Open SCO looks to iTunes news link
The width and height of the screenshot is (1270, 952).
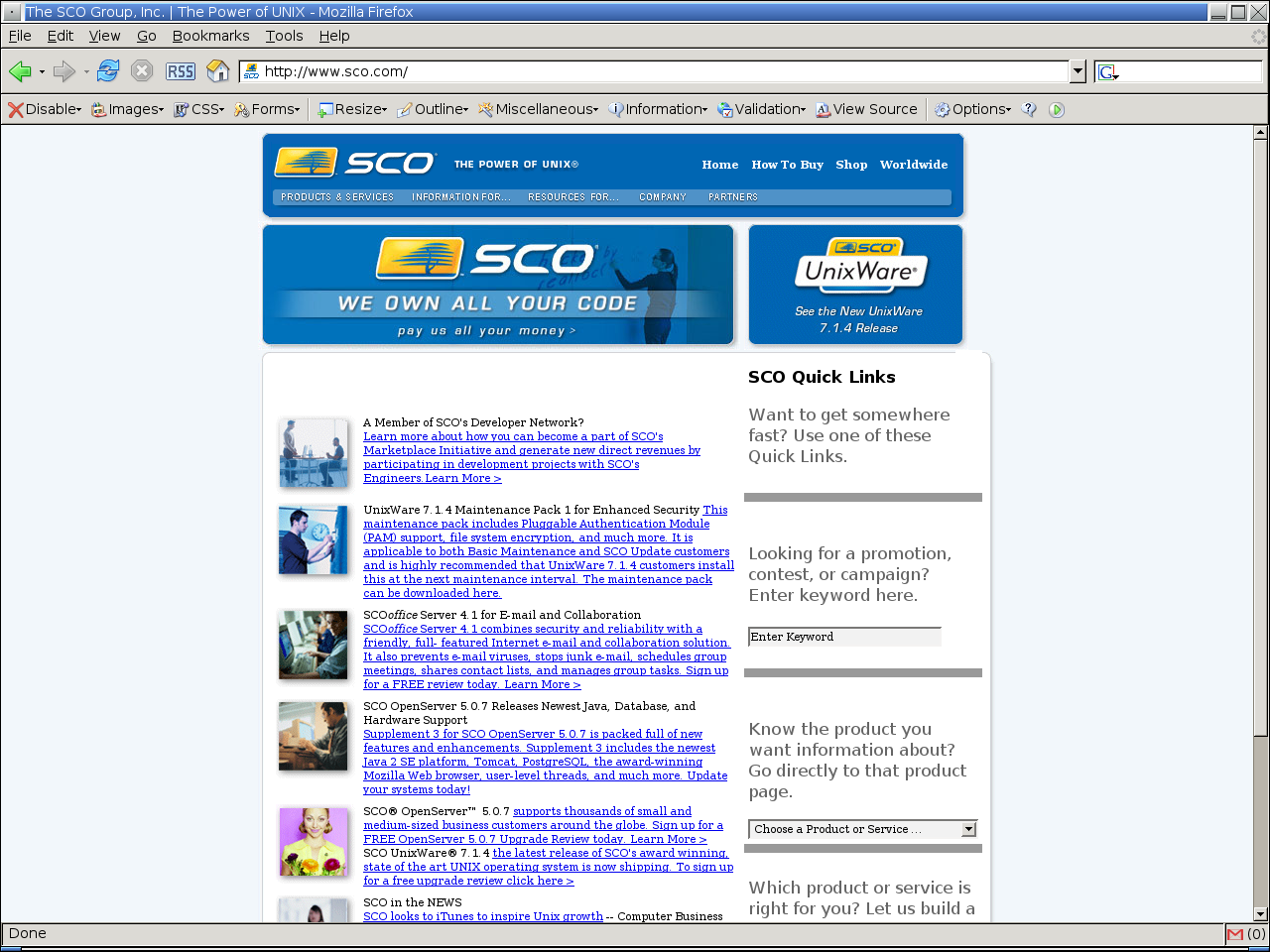483,916
